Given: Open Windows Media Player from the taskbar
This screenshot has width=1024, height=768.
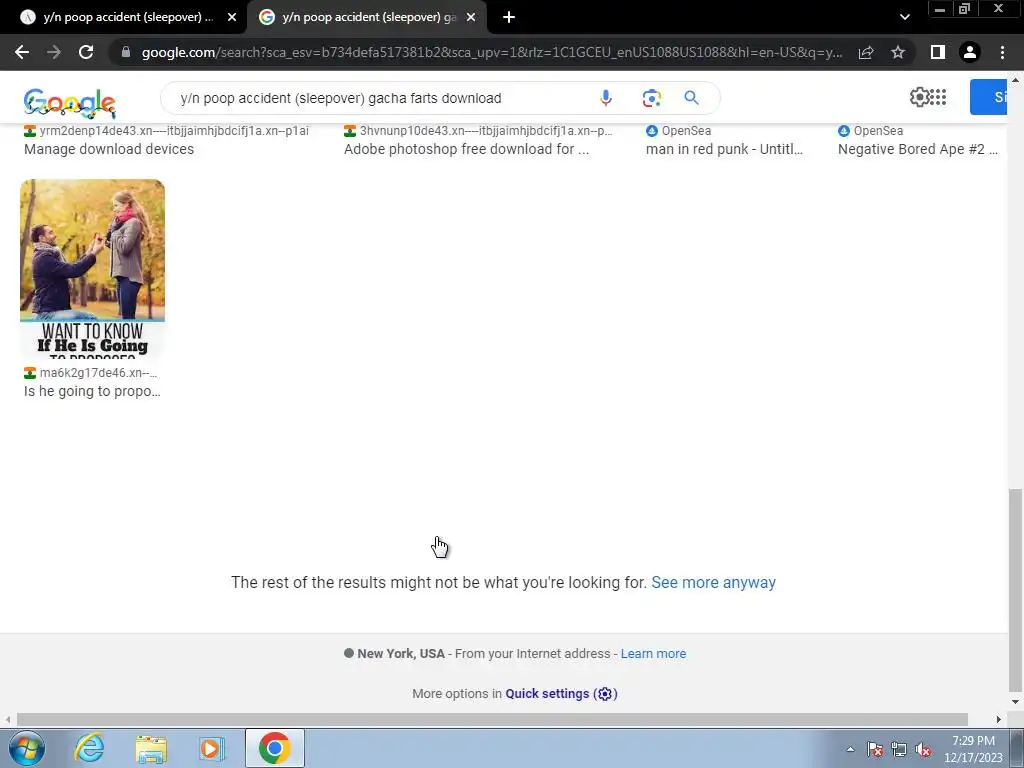Looking at the screenshot, I should point(211,749).
